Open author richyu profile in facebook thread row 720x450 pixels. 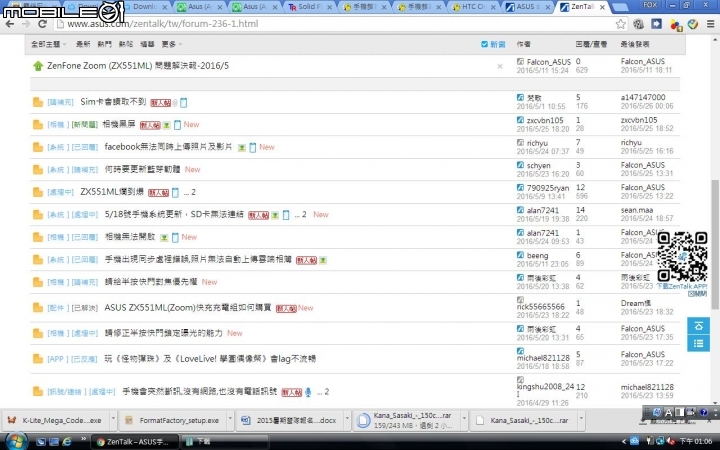pyautogui.click(x=537, y=143)
